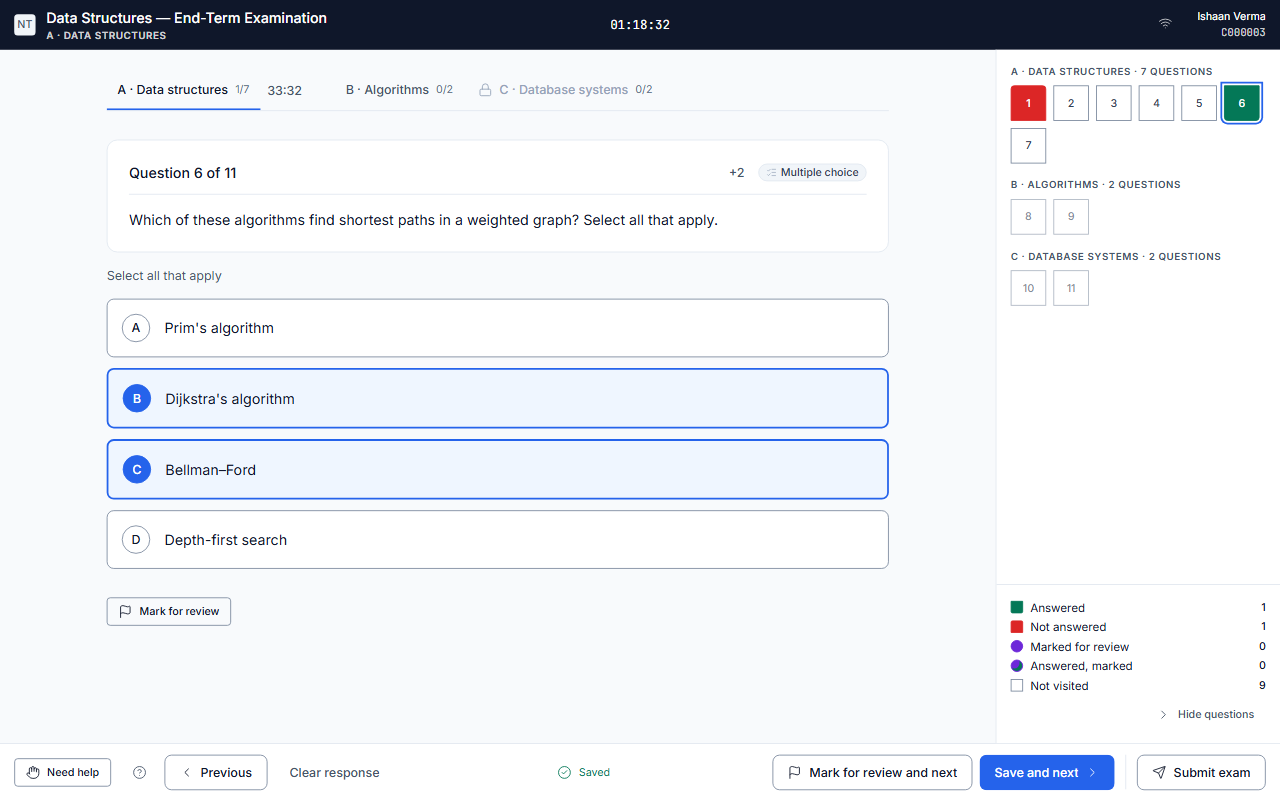
Task: Open question 8 in Algorithms section
Action: click(x=1028, y=216)
